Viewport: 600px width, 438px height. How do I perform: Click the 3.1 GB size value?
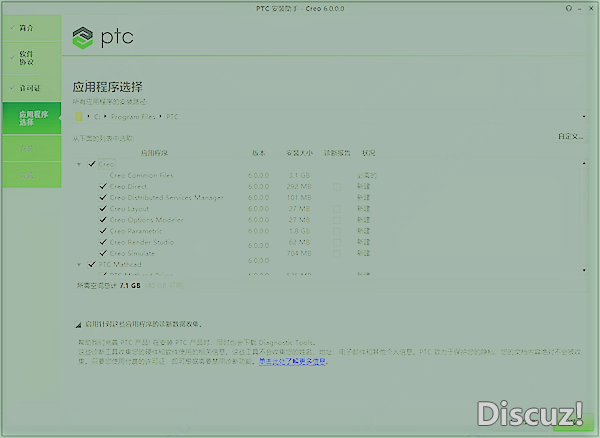[x=299, y=175]
